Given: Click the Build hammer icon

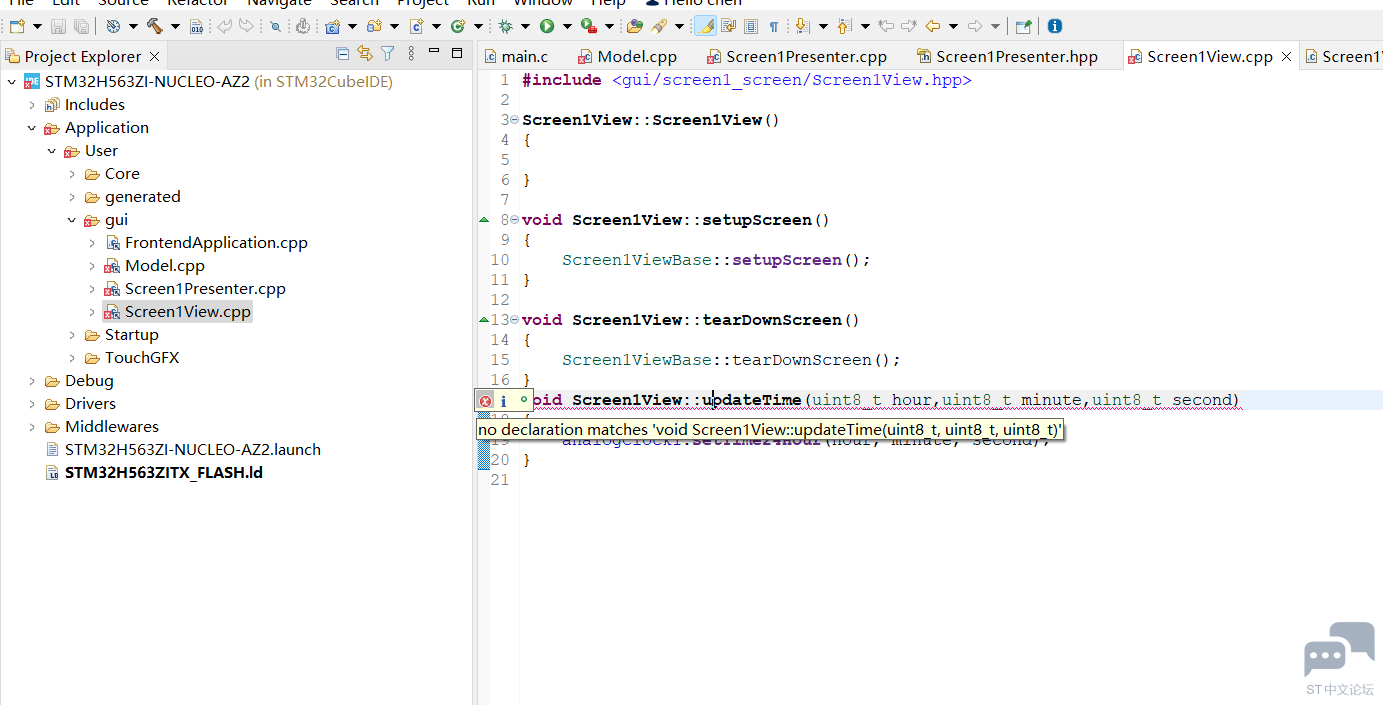Looking at the screenshot, I should pyautogui.click(x=155, y=26).
